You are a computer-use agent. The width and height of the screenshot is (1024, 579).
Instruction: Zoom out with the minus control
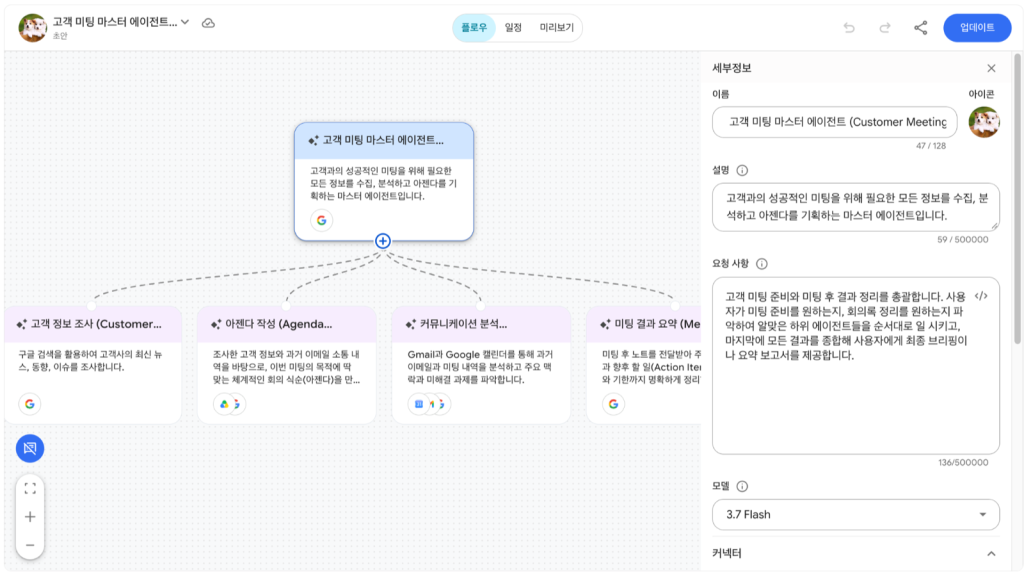30,545
